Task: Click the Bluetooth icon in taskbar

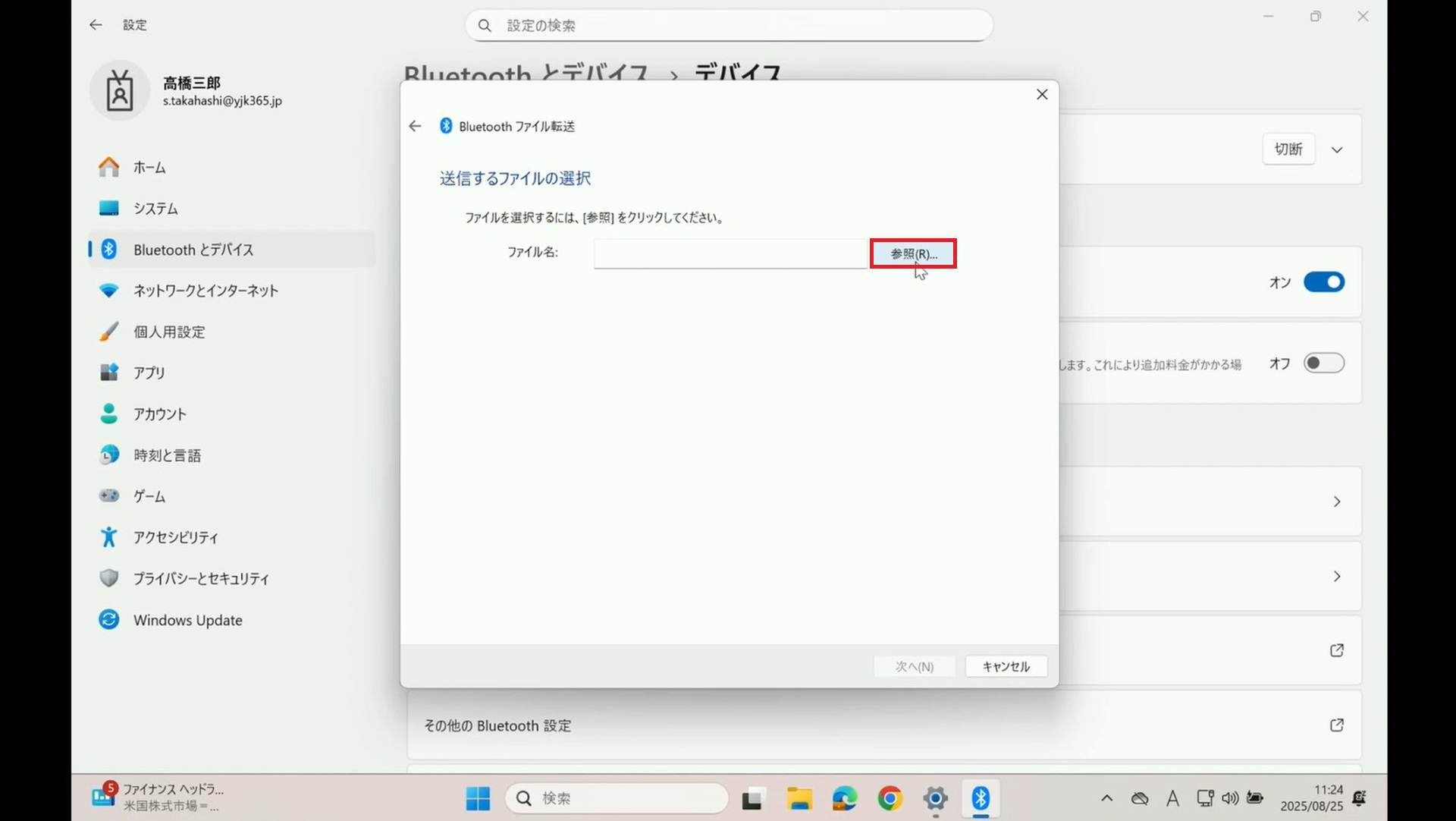Action: click(x=981, y=798)
